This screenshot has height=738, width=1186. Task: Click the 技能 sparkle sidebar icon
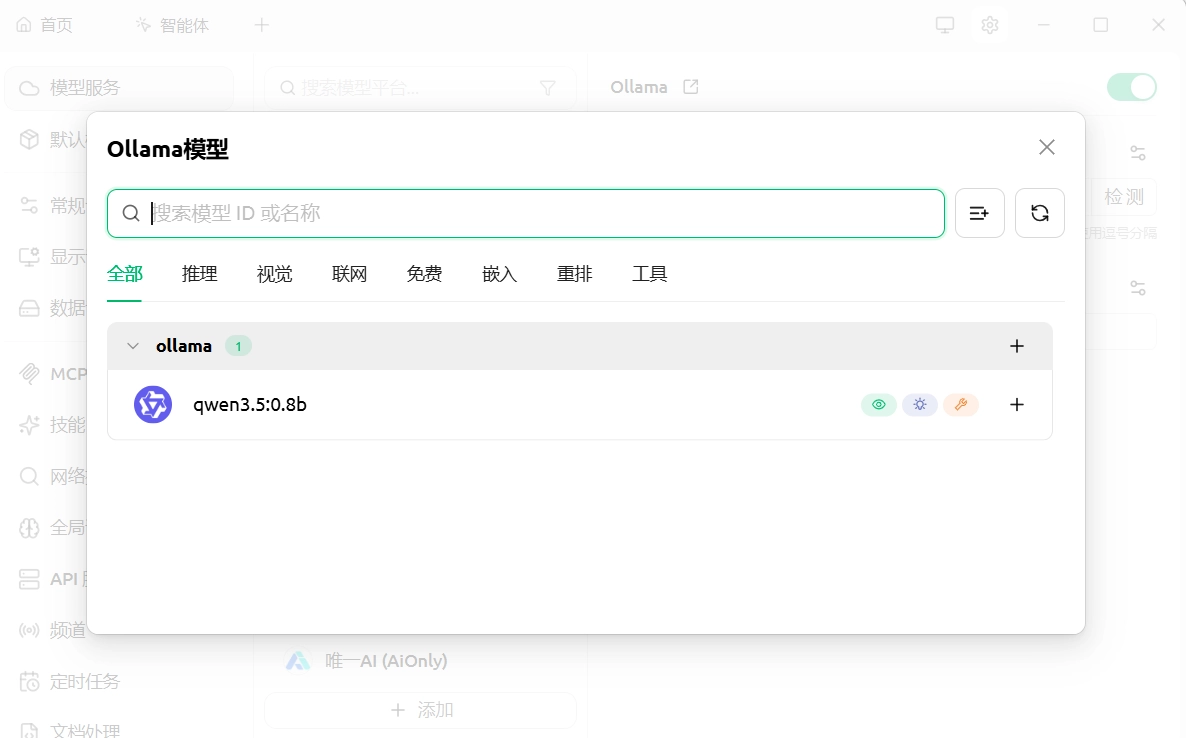click(x=29, y=425)
